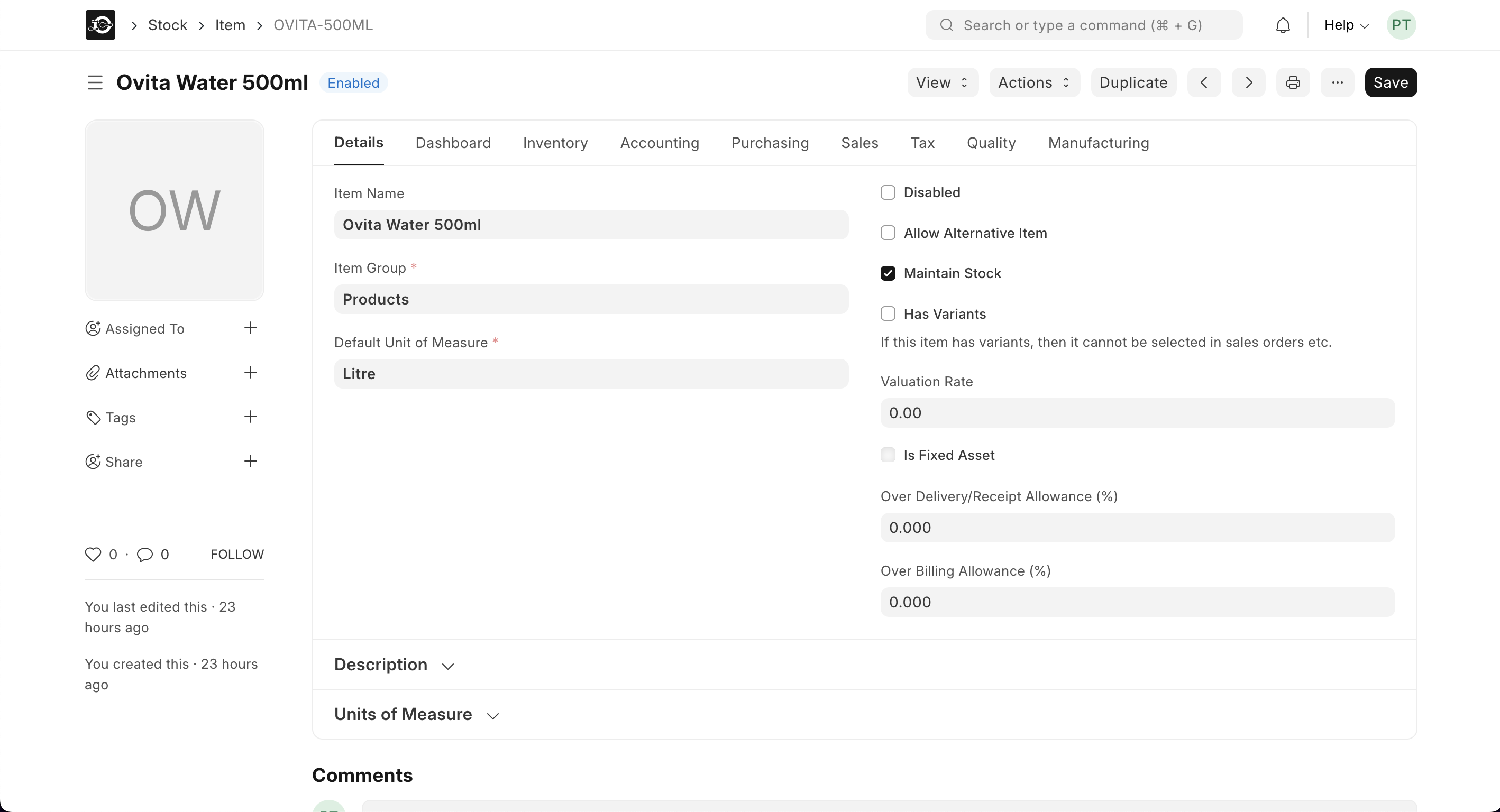This screenshot has height=812, width=1500.
Task: Open notifications via the bell icon
Action: (1283, 24)
